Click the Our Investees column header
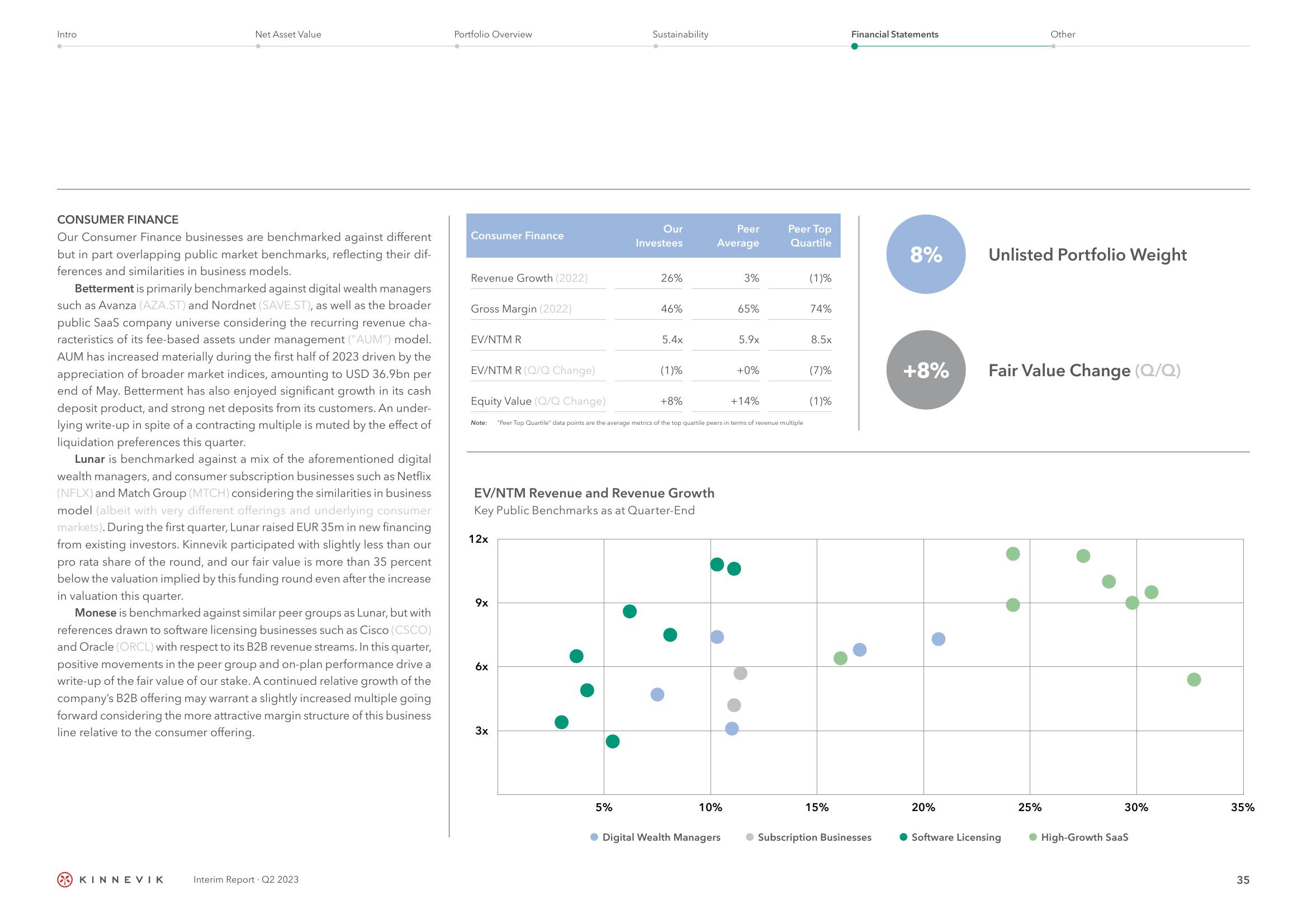 (x=659, y=236)
